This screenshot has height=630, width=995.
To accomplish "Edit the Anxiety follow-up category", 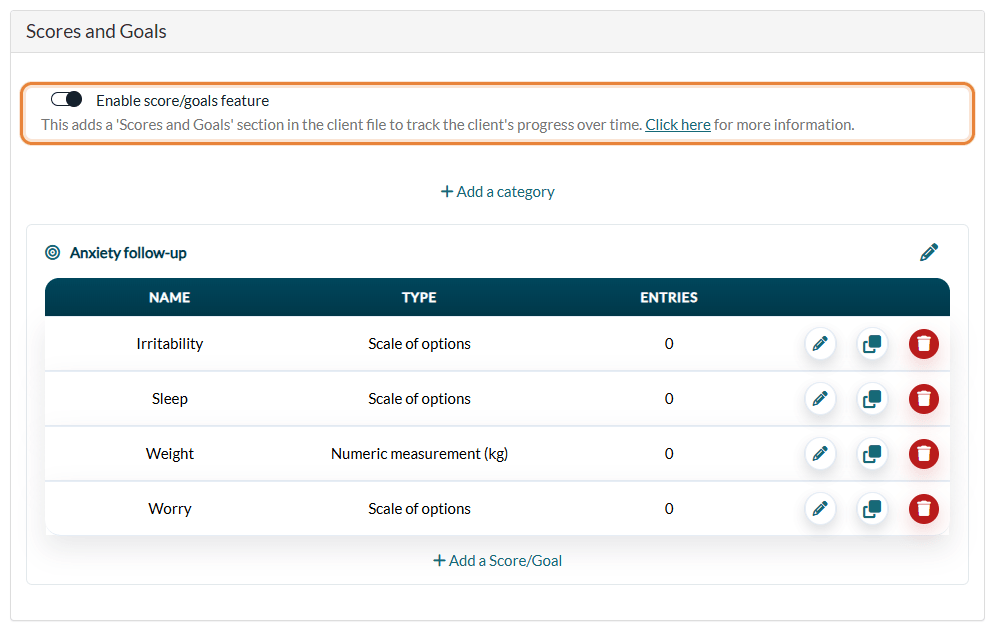I will [928, 253].
